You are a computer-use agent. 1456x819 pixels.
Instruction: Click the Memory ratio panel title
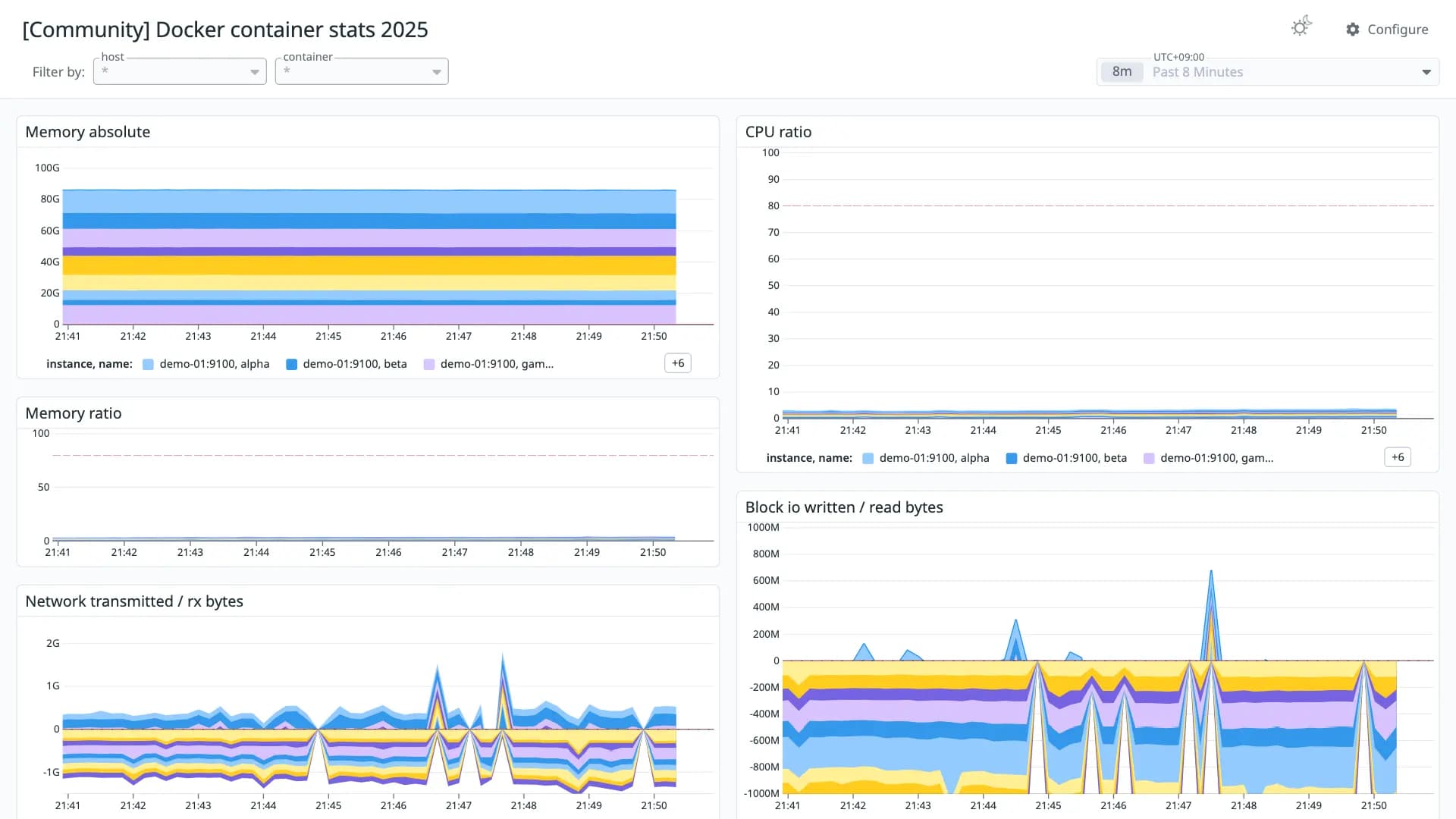point(74,413)
